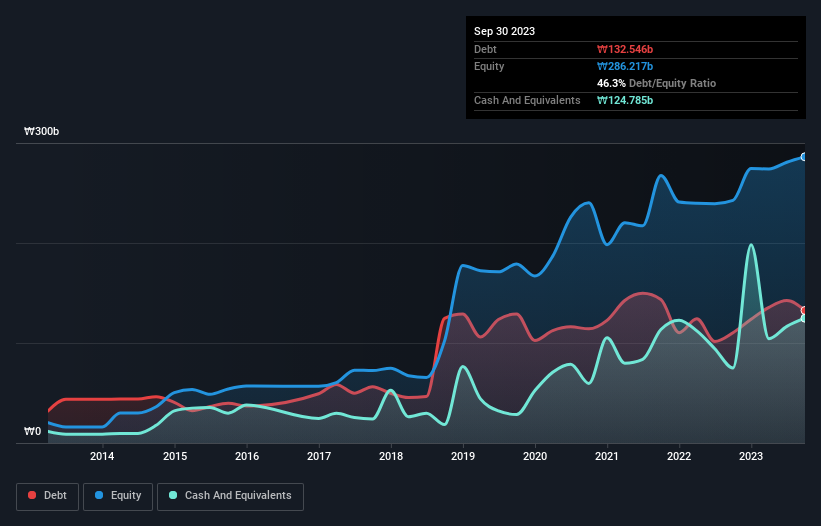The image size is (821, 526).
Task: Click the Equity row label in tooltip
Action: [489, 66]
